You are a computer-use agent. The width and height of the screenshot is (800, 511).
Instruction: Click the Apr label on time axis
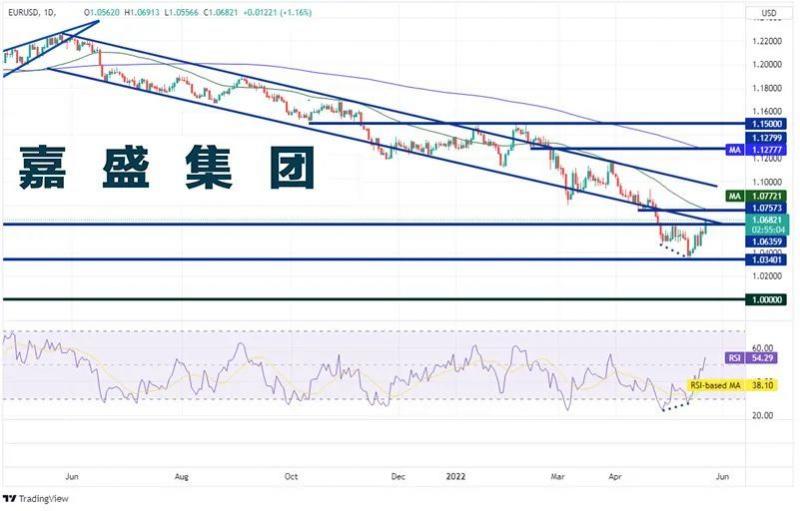615,476
